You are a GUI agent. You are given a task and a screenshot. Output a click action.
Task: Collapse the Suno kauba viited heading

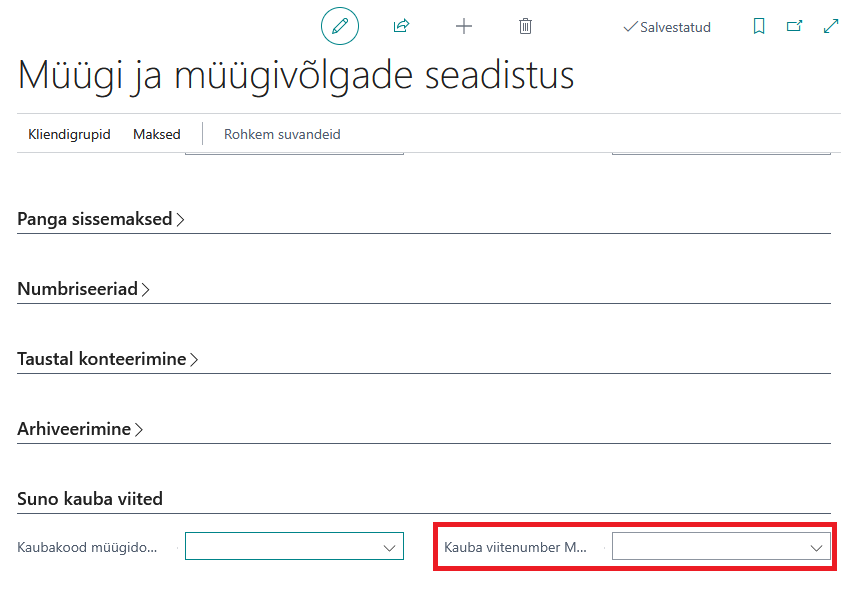point(90,499)
